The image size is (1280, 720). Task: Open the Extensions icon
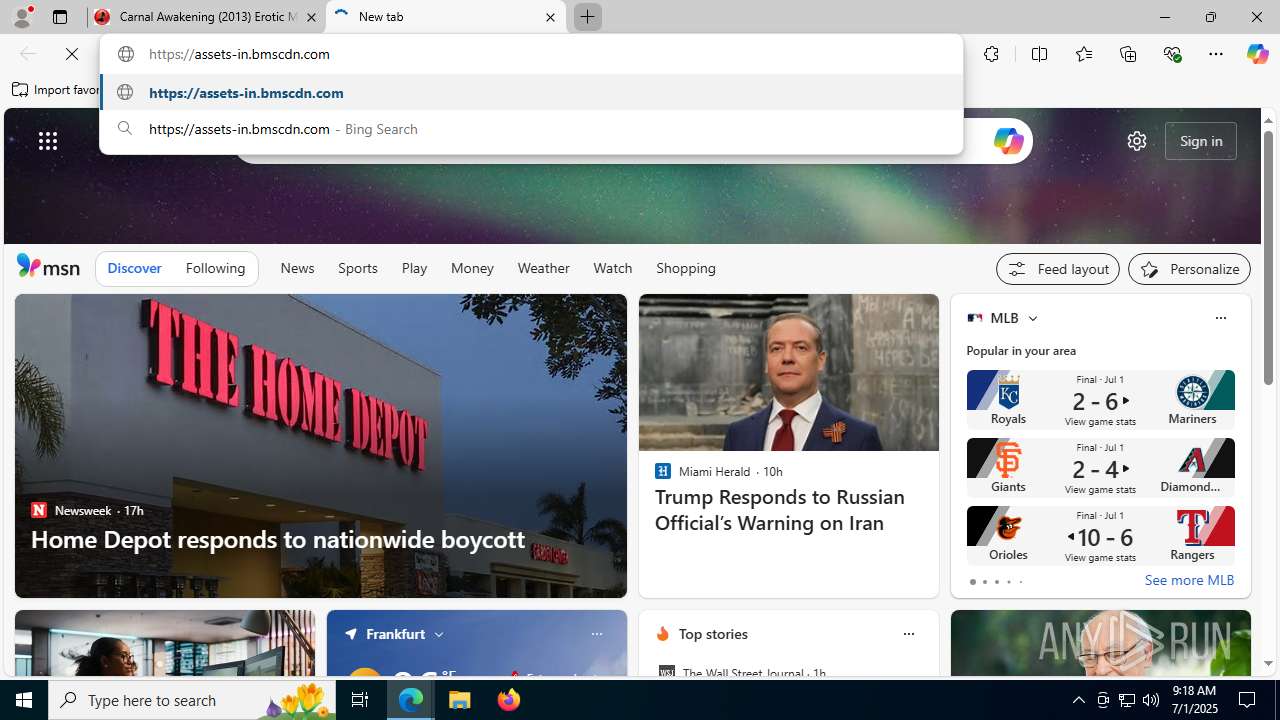tap(991, 54)
